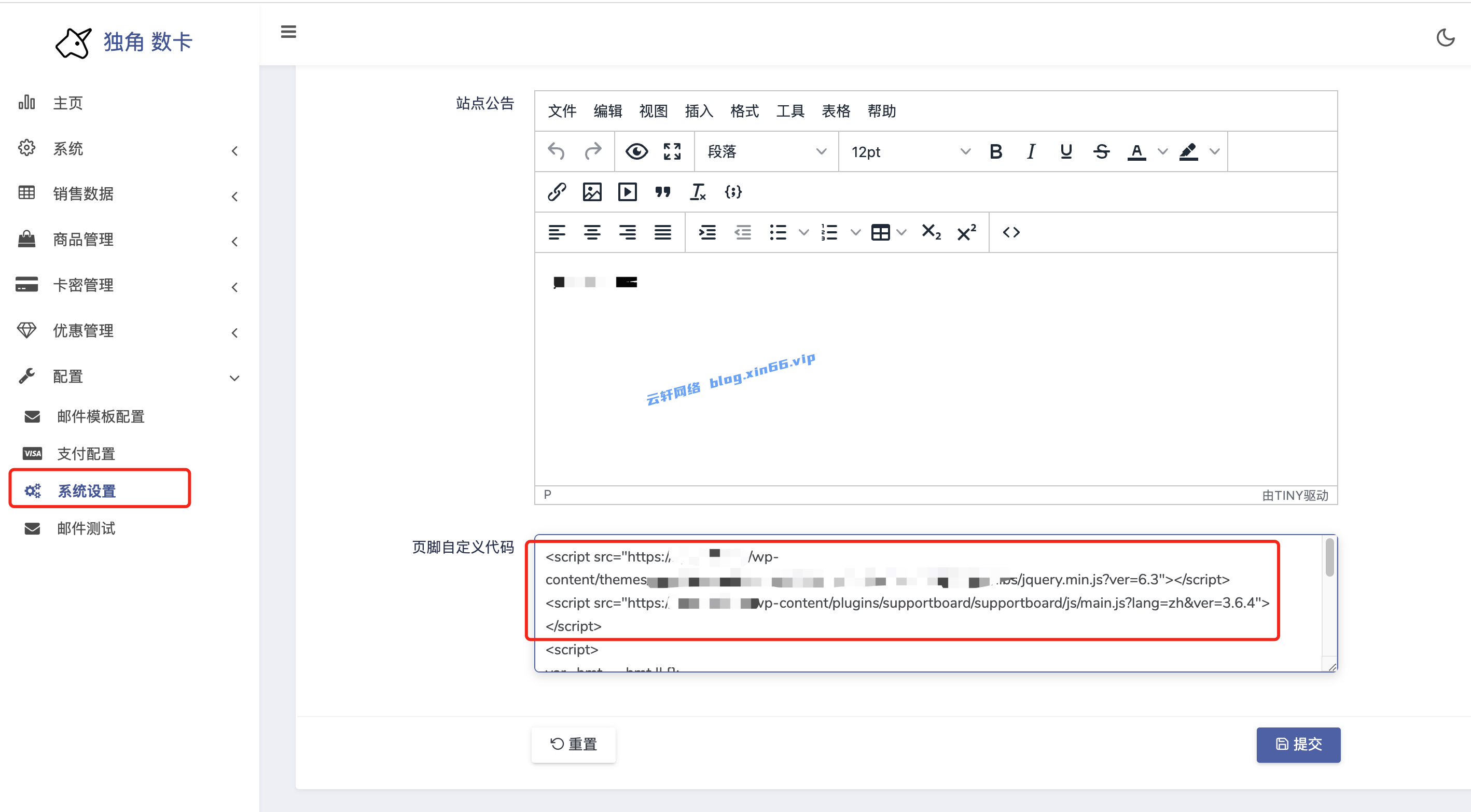Click the footer code textarea scrollbar
This screenshot has width=1471, height=812.
tap(1329, 557)
